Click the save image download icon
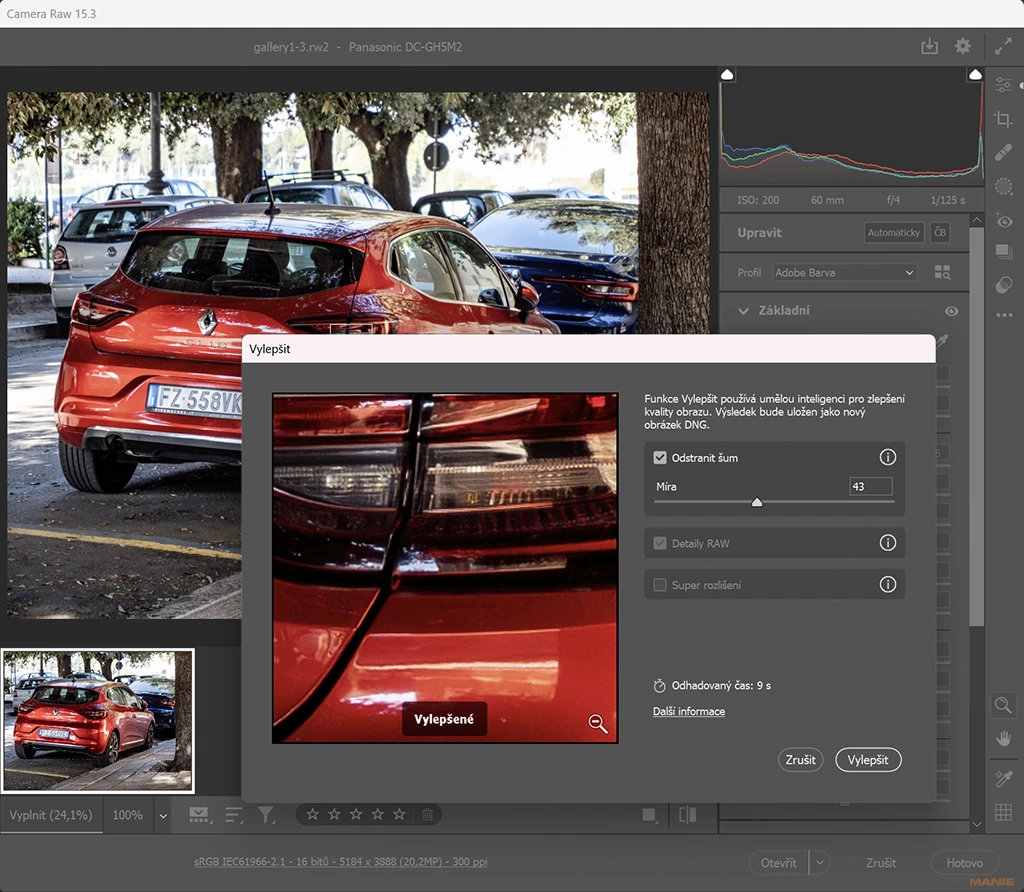 pos(929,47)
